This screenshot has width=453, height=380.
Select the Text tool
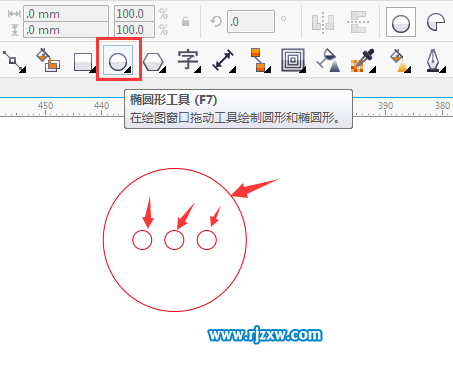[x=188, y=60]
